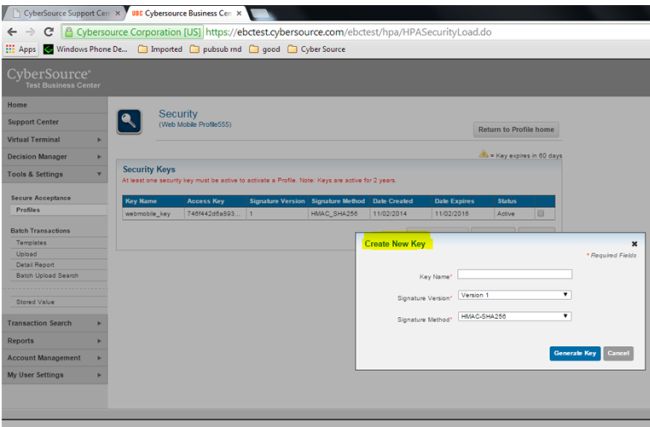The image size is (650, 427).
Task: Click Return to Profile home button
Action: click(x=516, y=129)
